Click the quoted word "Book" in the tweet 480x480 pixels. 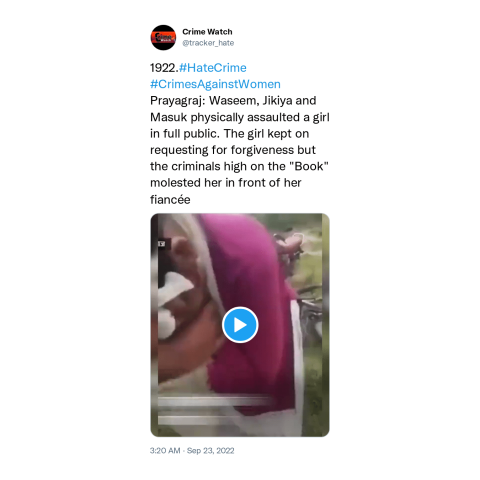point(309,166)
